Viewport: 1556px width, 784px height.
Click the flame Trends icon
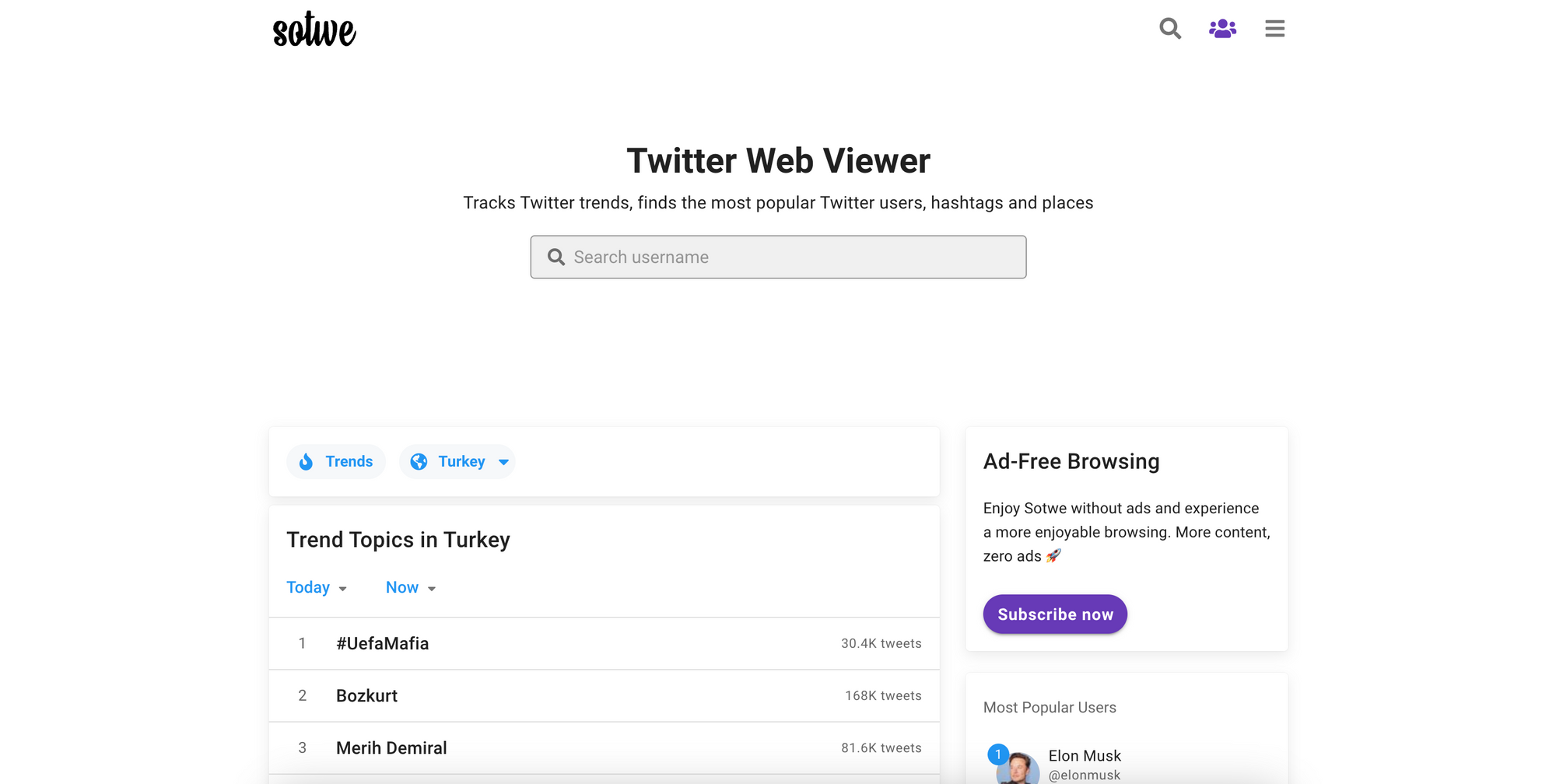pos(307,462)
